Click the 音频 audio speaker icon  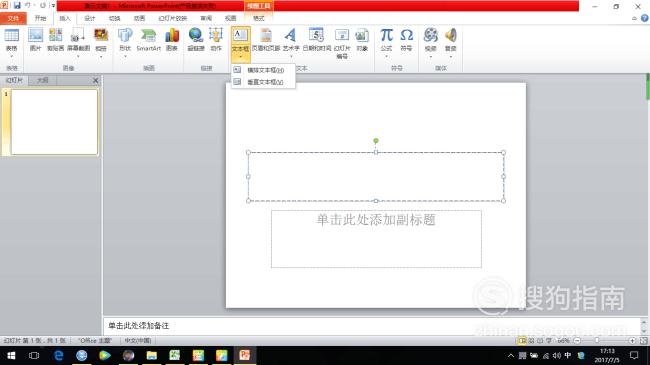coord(451,35)
